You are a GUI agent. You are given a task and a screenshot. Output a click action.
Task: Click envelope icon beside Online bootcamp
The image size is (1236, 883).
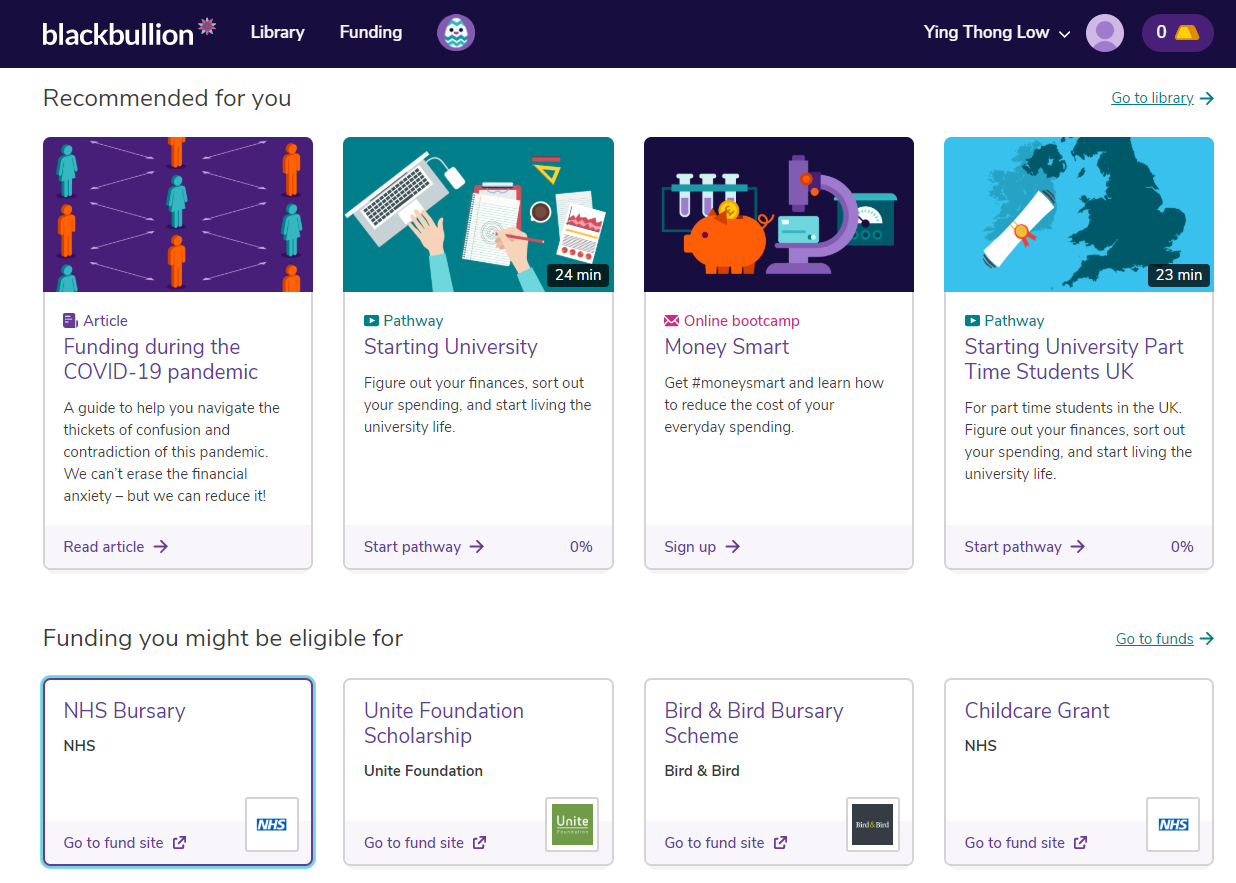[x=672, y=321]
